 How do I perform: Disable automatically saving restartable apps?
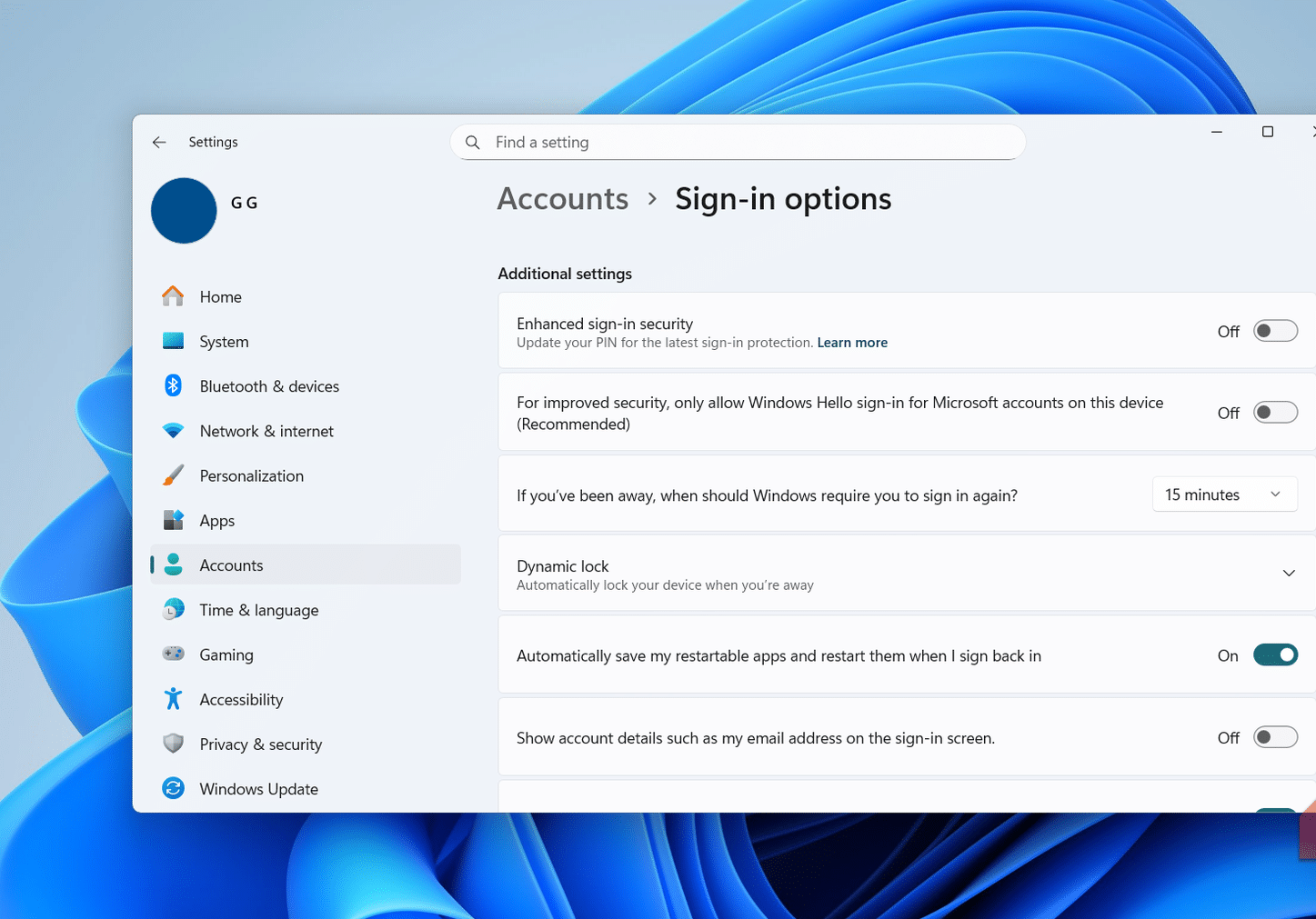pos(1275,655)
